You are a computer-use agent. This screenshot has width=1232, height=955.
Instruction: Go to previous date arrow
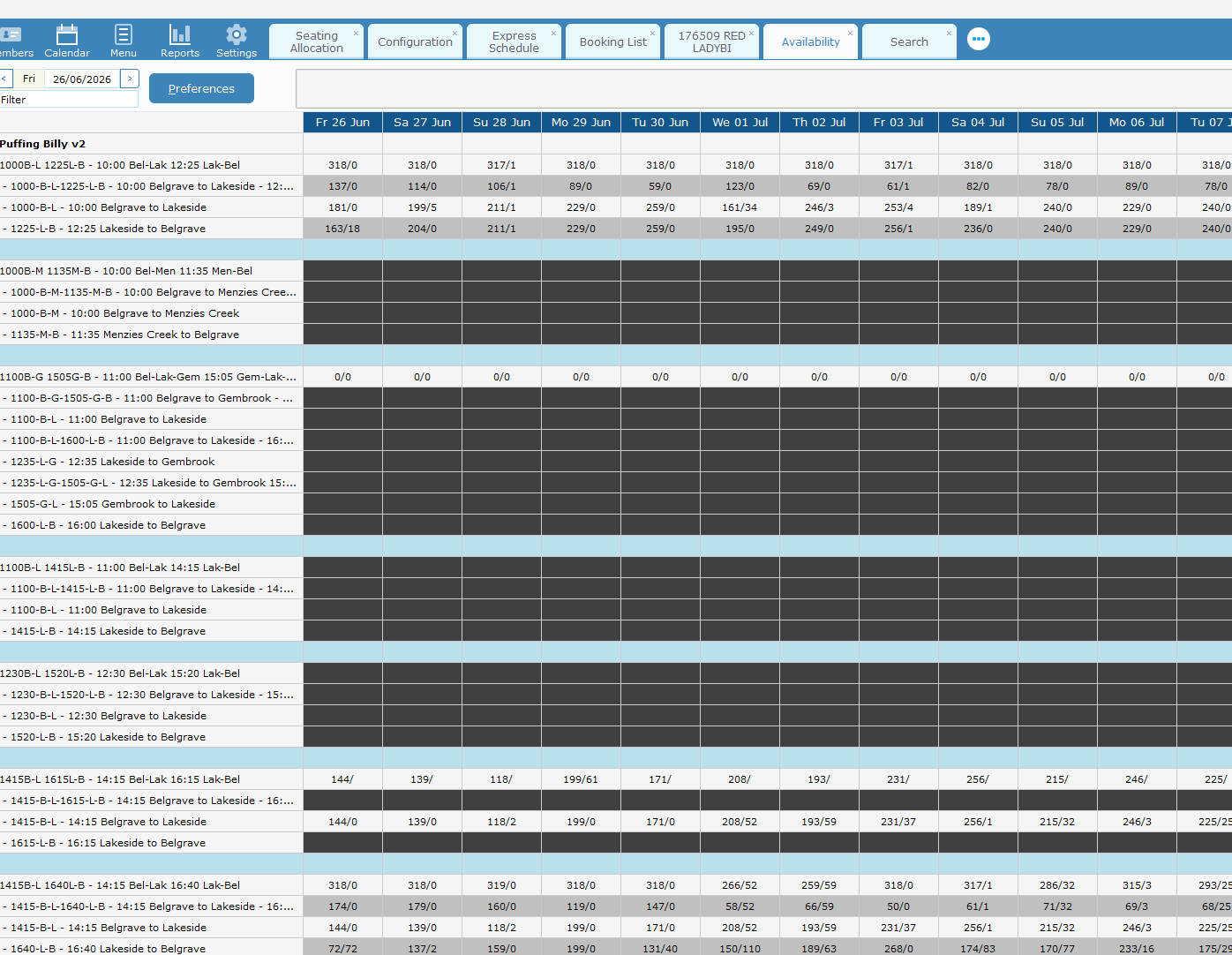(x=5, y=79)
